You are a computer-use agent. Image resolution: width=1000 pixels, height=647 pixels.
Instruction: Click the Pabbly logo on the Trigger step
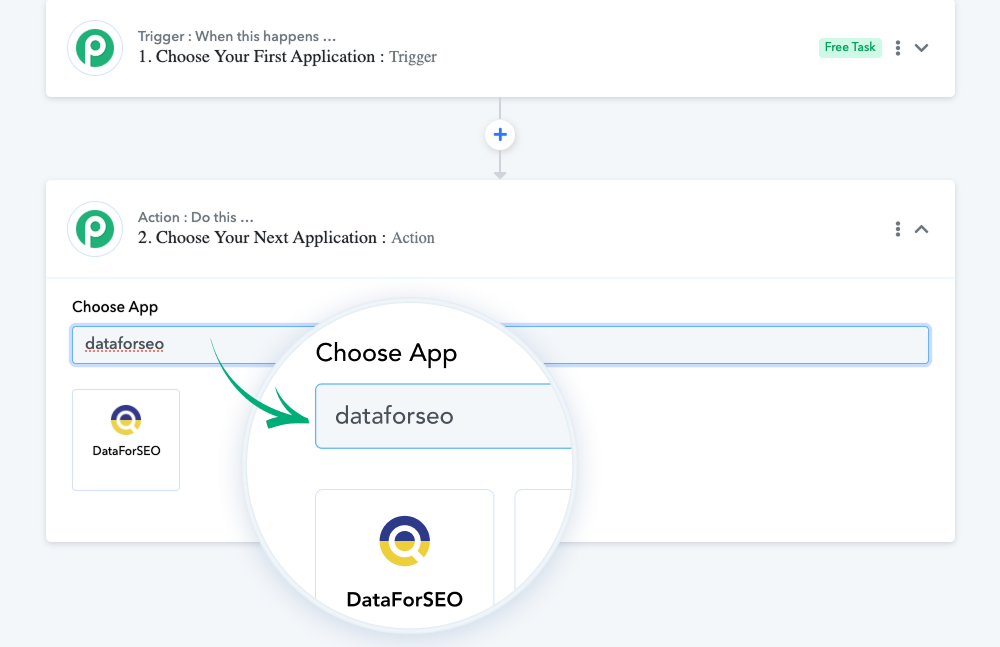click(95, 48)
